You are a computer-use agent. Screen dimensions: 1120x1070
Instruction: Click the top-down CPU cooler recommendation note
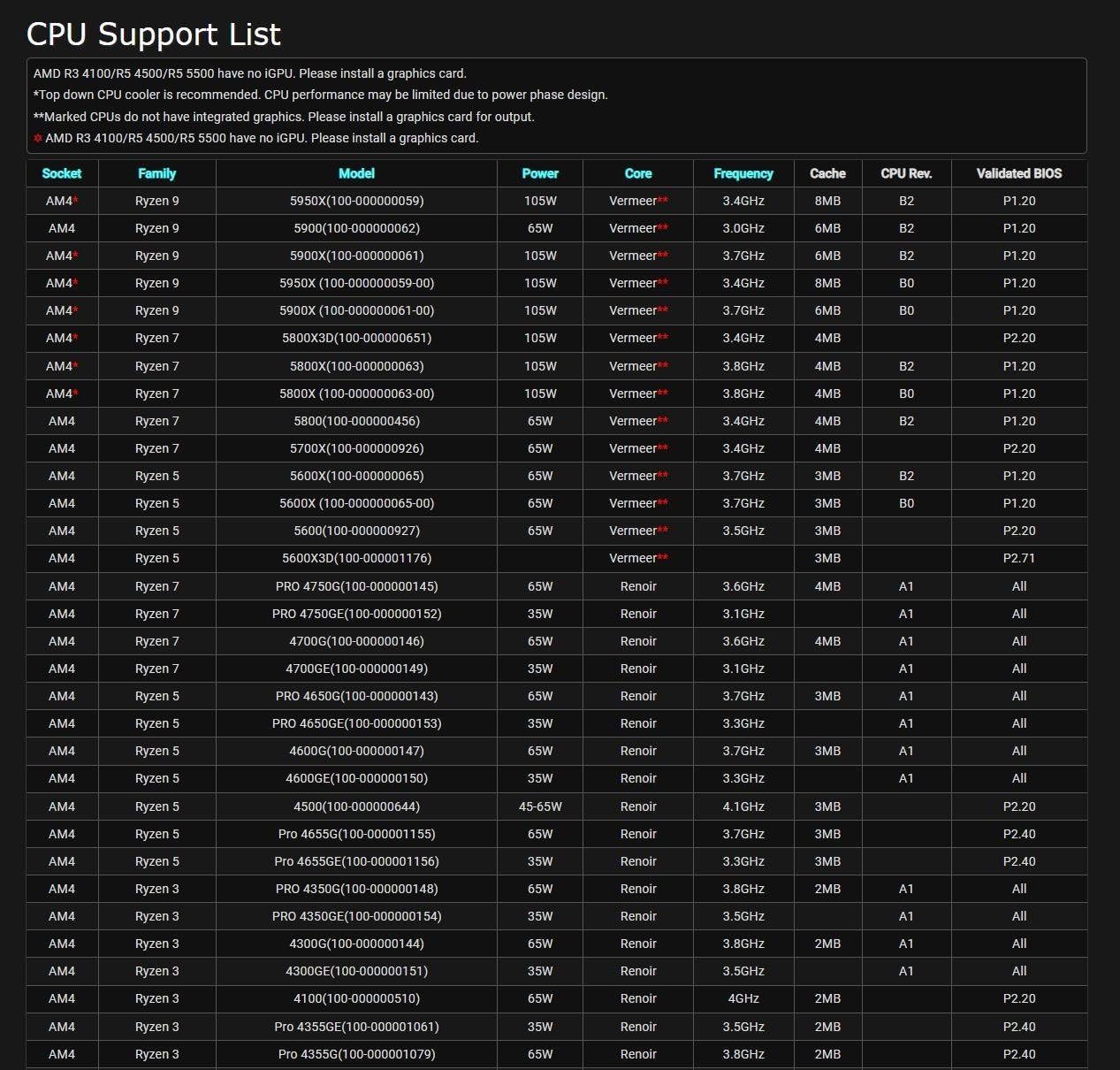tap(321, 95)
